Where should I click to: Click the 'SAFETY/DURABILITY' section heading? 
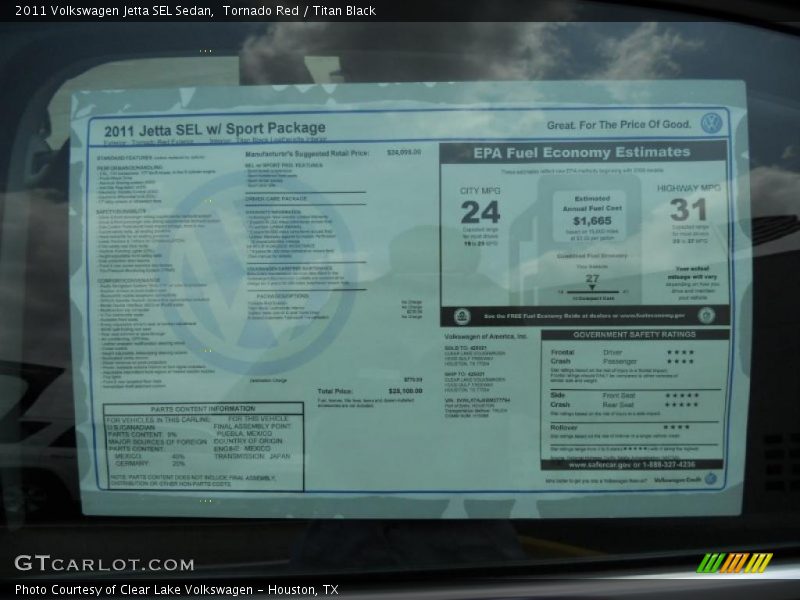(121, 211)
